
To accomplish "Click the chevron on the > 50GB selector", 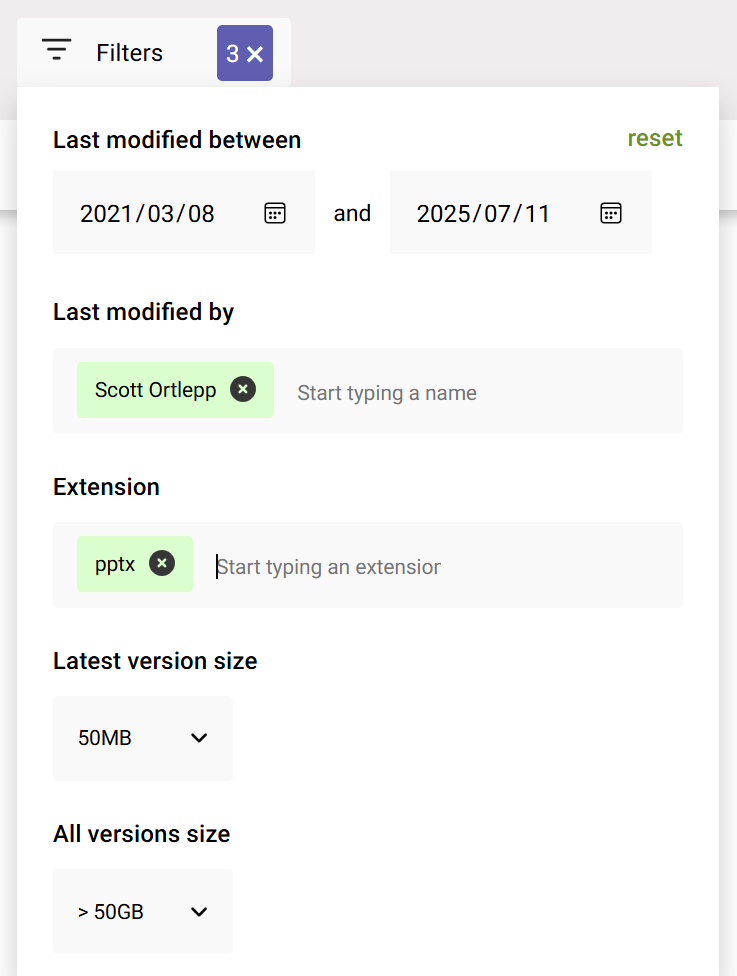I will tap(199, 911).
